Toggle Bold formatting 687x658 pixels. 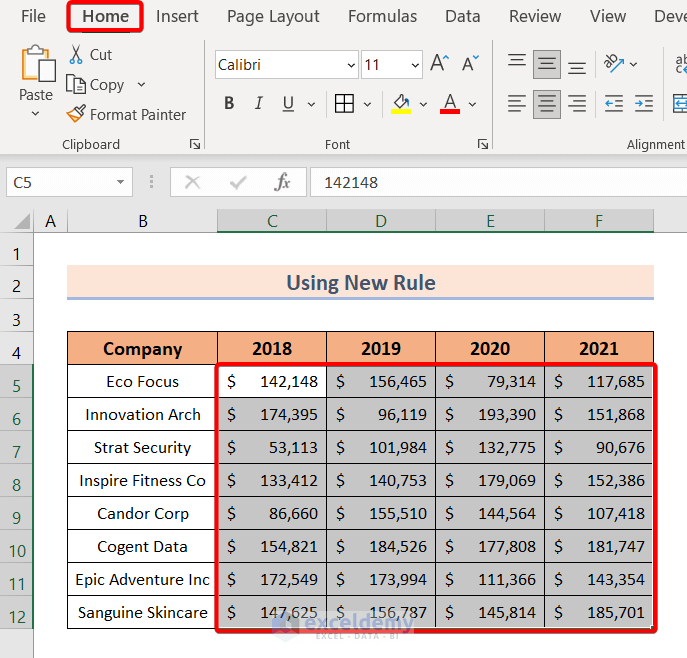pyautogui.click(x=229, y=104)
